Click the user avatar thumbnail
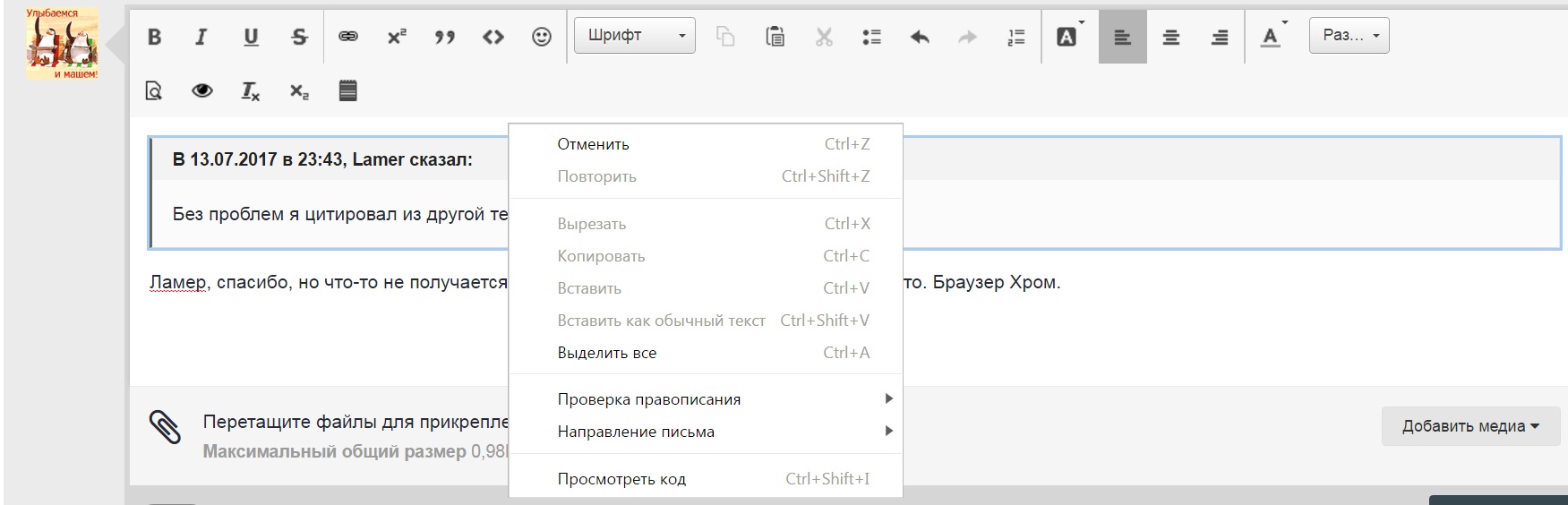This screenshot has height=505, width=1568. (x=62, y=44)
